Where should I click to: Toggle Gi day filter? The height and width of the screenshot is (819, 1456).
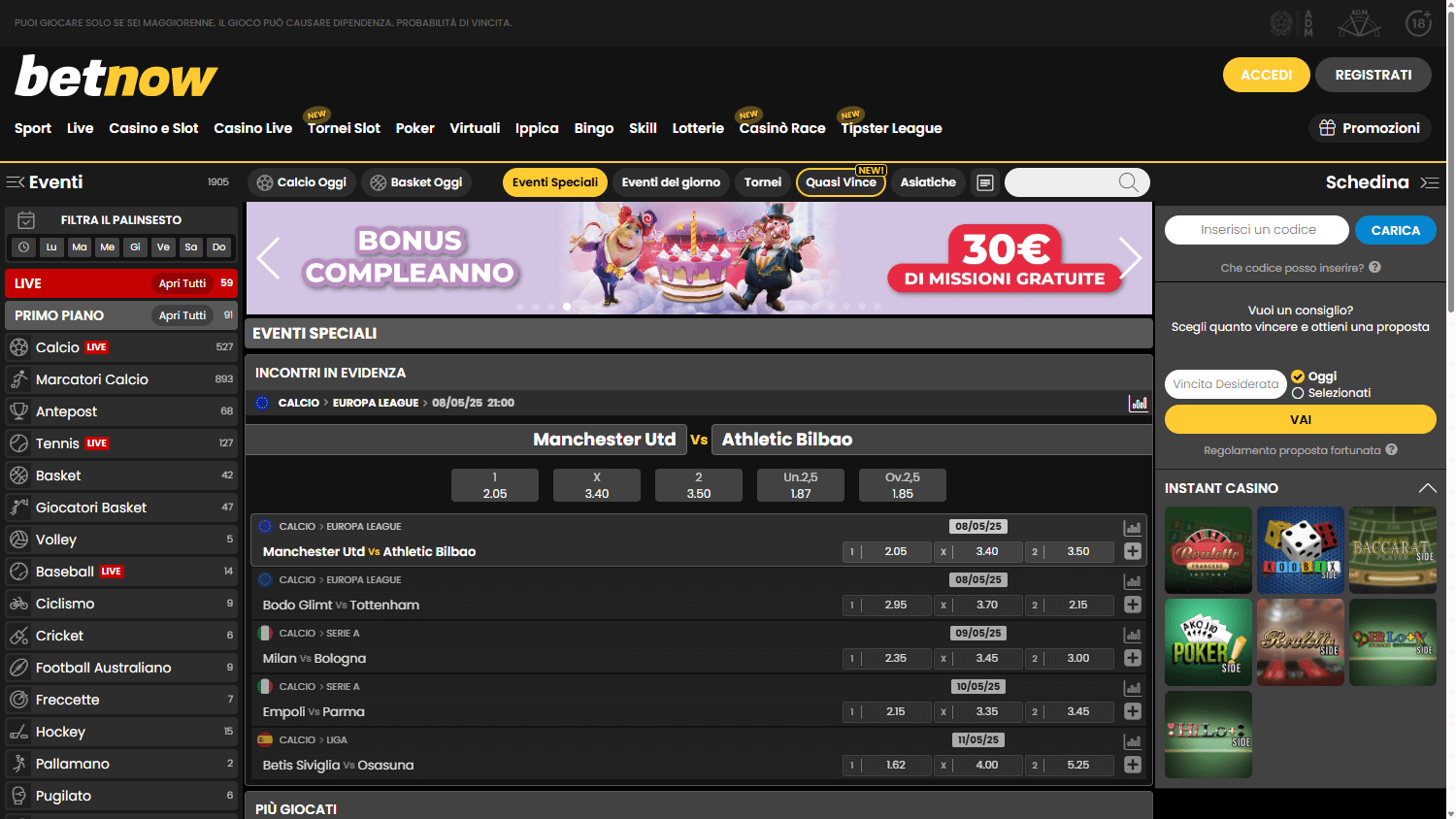click(135, 247)
